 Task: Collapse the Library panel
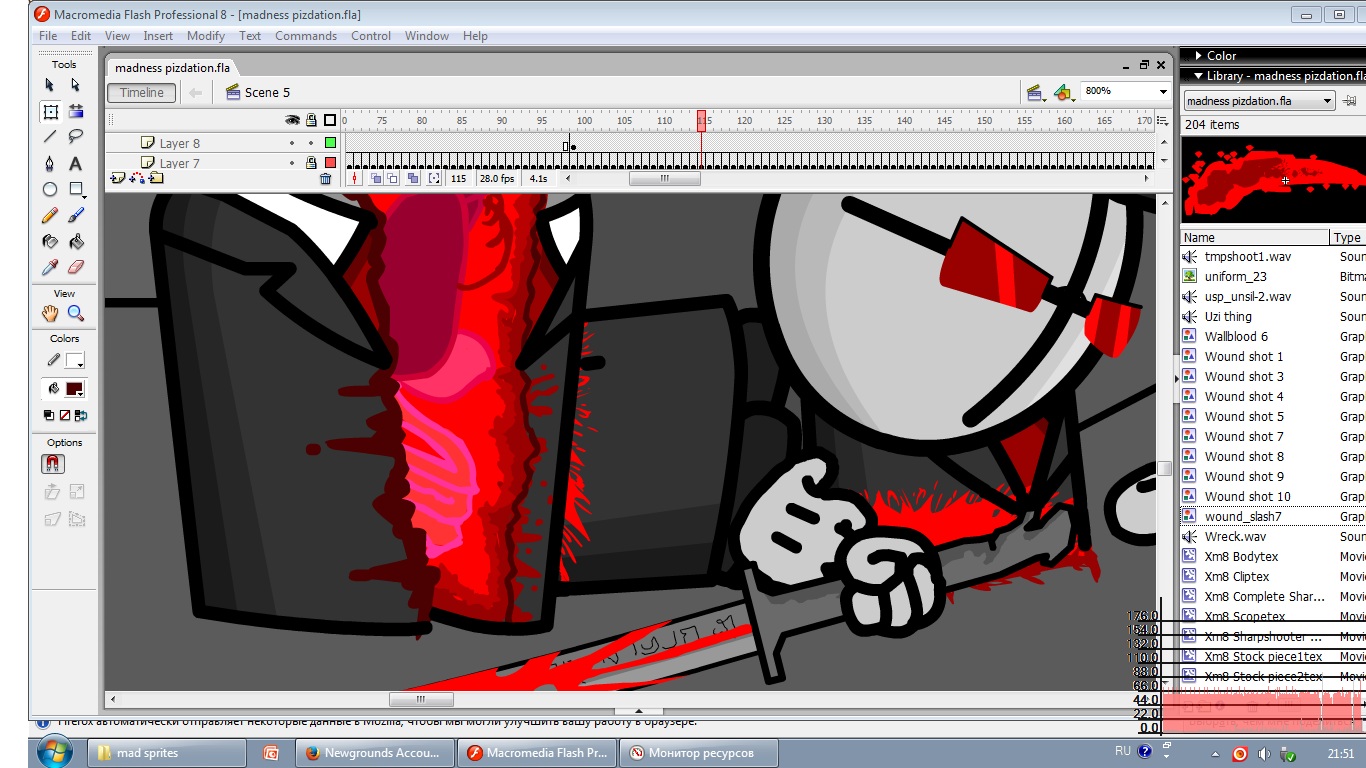pos(1198,76)
